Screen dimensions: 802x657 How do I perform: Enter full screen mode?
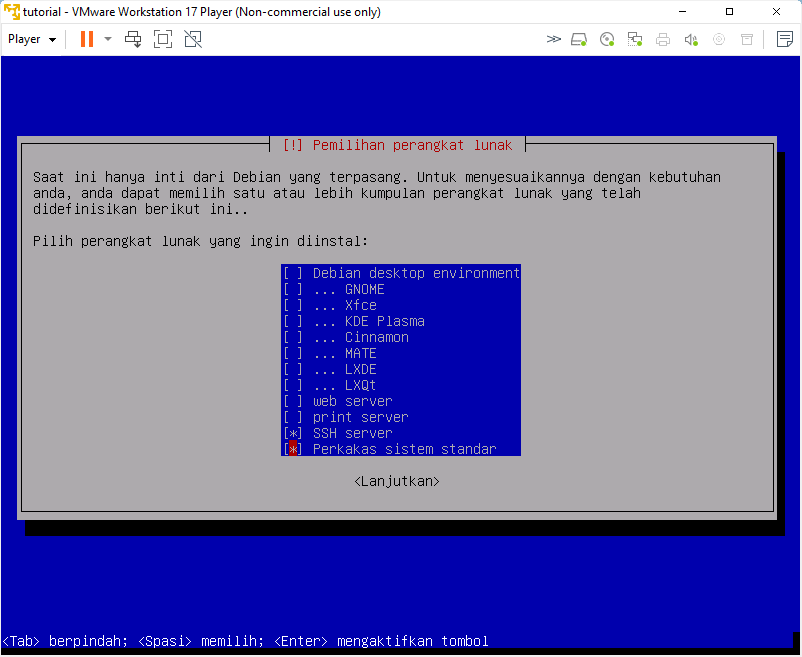click(163, 39)
